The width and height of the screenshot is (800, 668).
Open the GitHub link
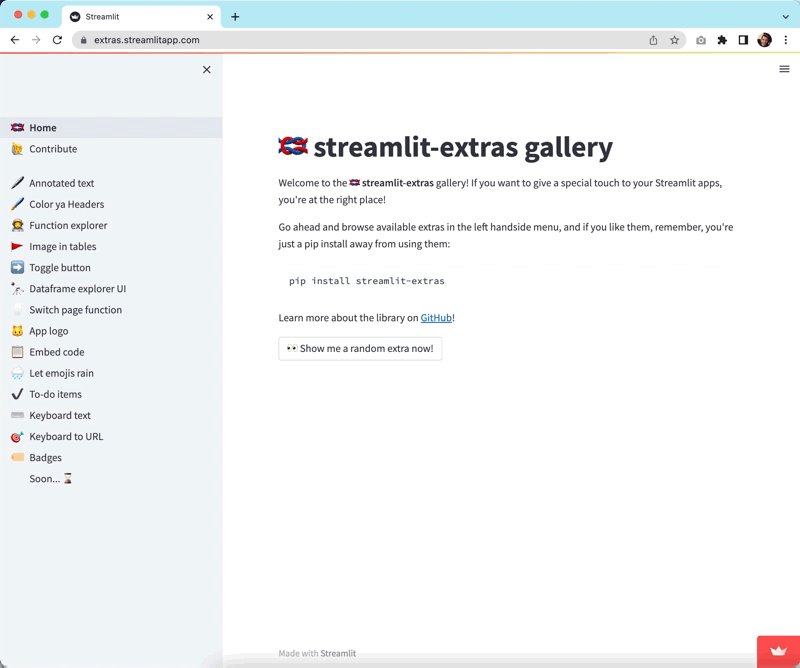coord(436,317)
